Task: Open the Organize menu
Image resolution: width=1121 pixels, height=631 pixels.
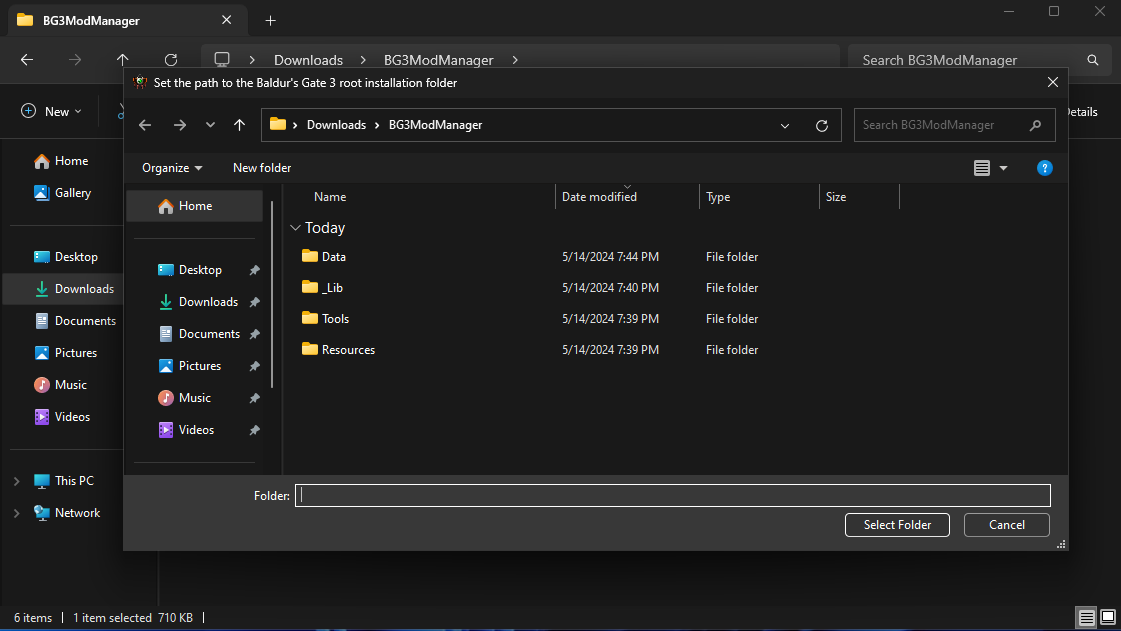Action: 172,168
